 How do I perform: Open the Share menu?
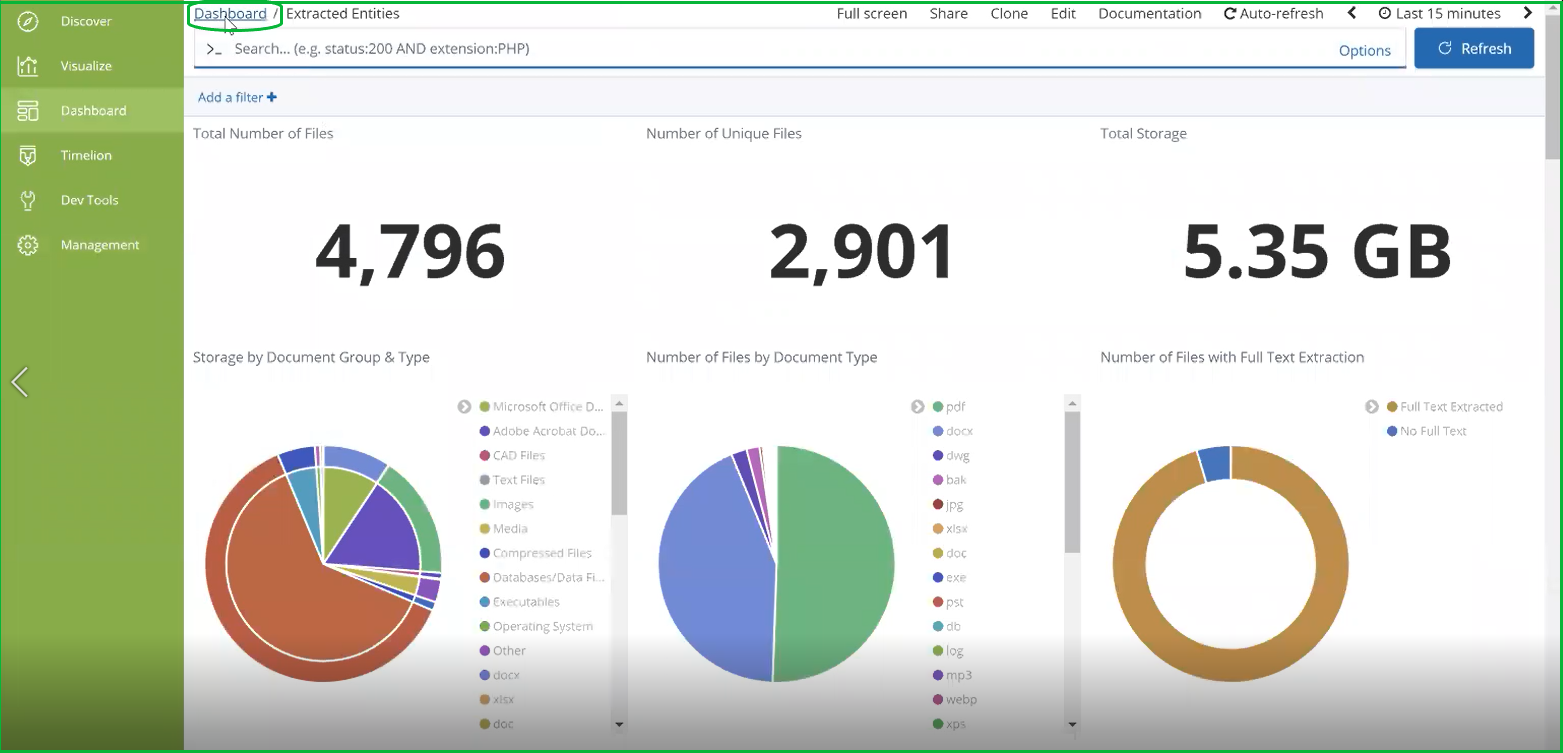(x=948, y=14)
